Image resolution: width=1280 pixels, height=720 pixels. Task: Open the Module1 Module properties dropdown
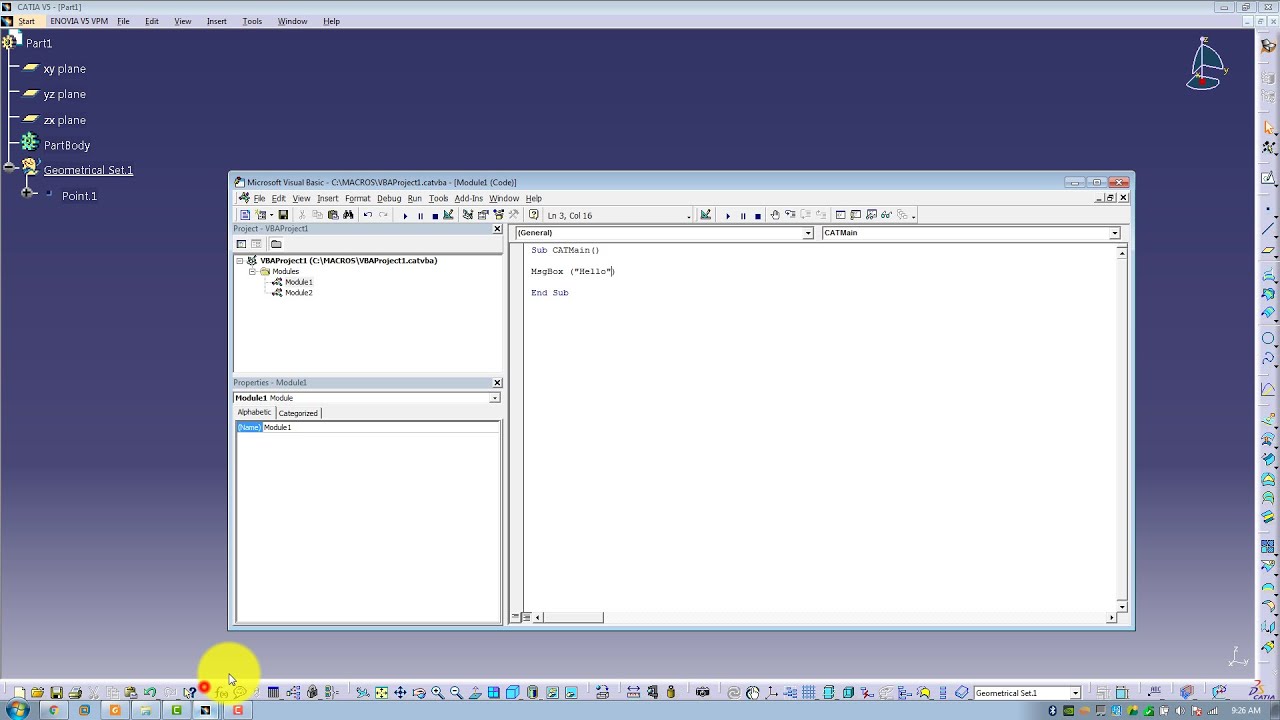point(494,398)
